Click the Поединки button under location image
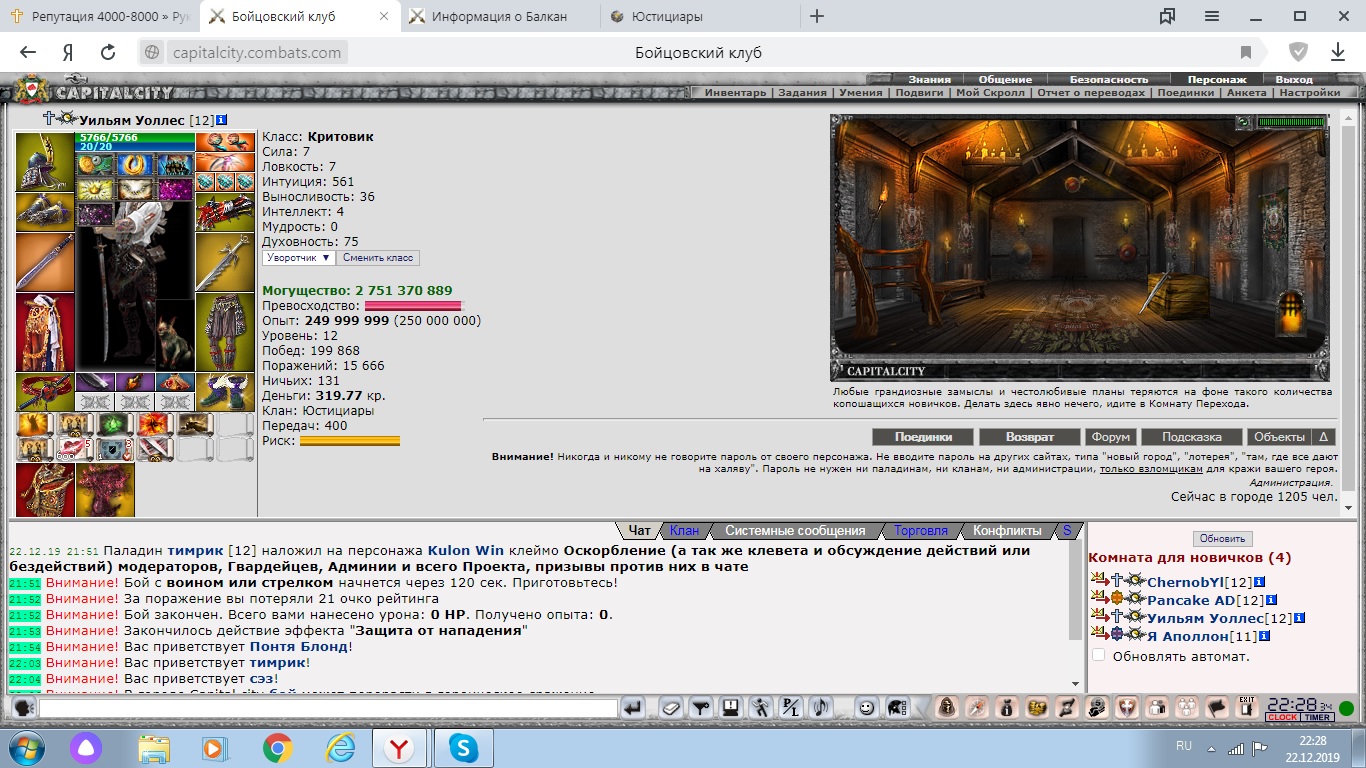Image resolution: width=1366 pixels, height=768 pixels. [x=924, y=437]
